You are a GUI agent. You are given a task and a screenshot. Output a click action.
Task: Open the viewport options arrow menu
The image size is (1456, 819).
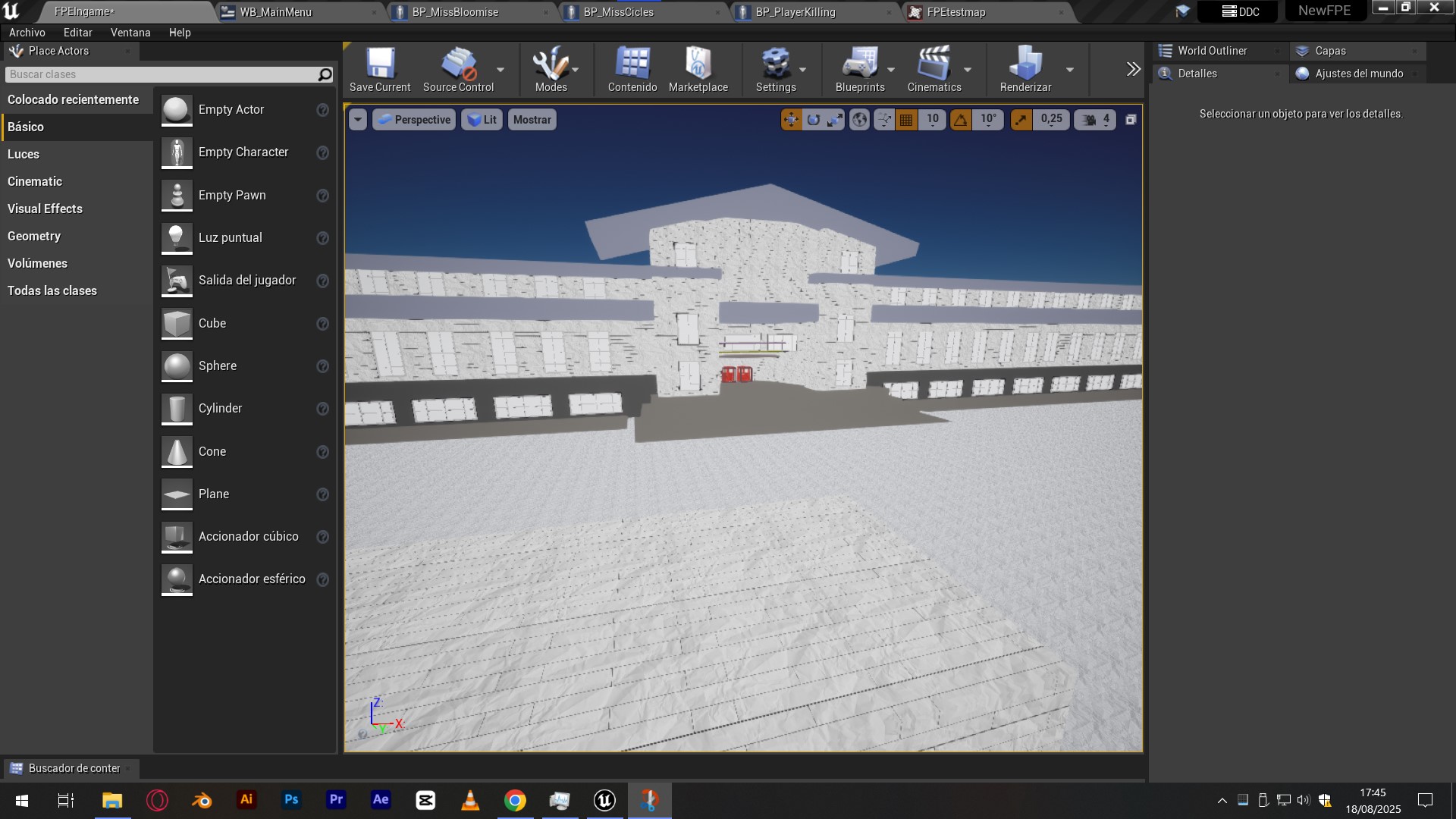click(x=358, y=120)
